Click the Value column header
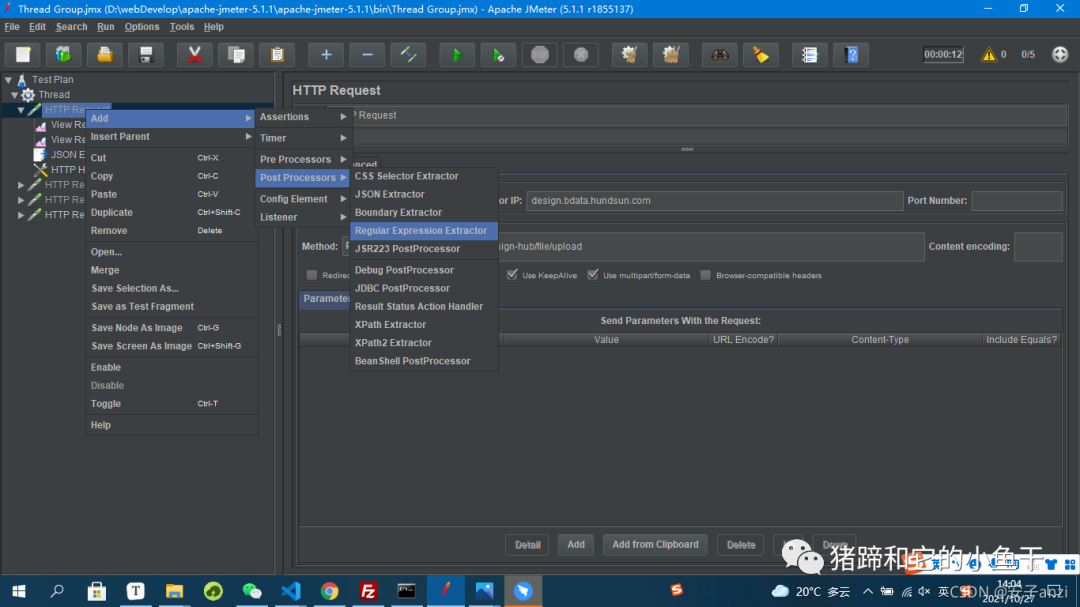 click(606, 340)
